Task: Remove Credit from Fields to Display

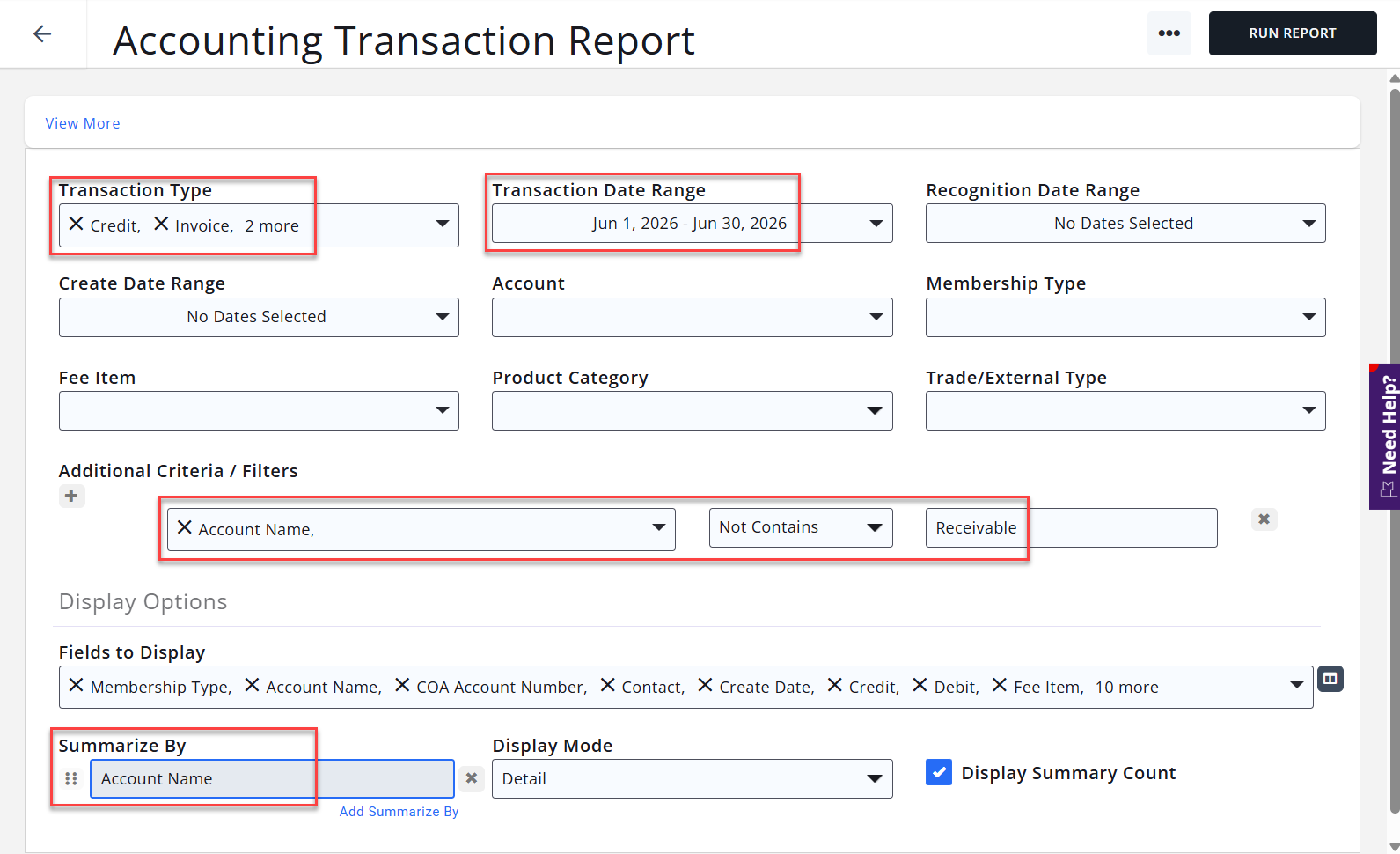Action: (x=835, y=685)
